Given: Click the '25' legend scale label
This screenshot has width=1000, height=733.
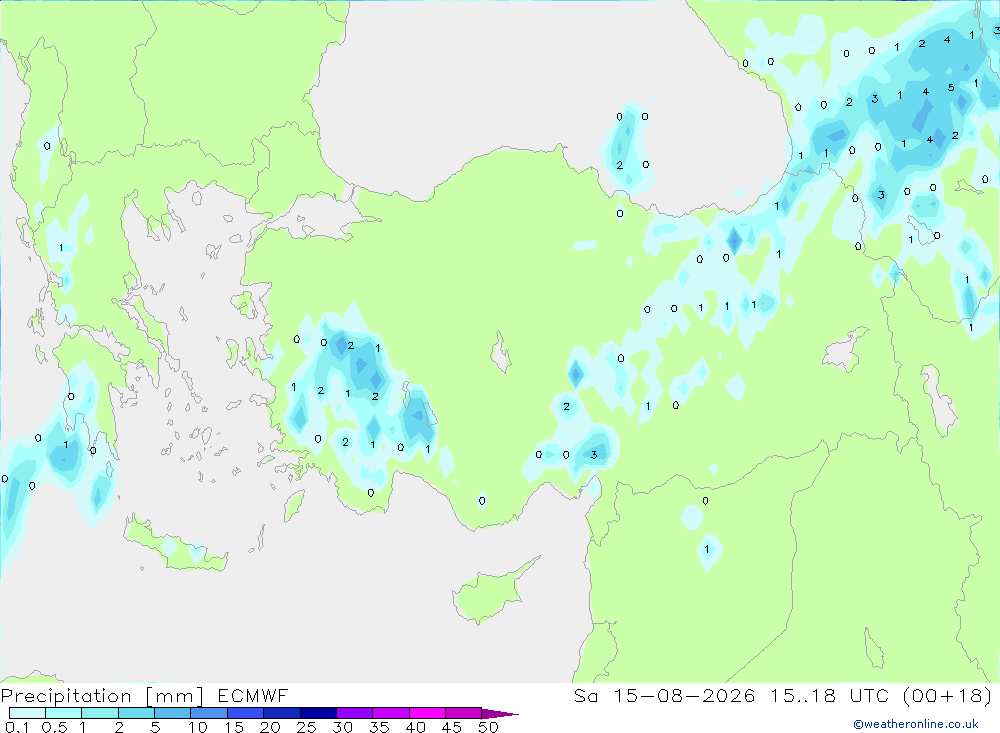Looking at the screenshot, I should coord(306,727).
